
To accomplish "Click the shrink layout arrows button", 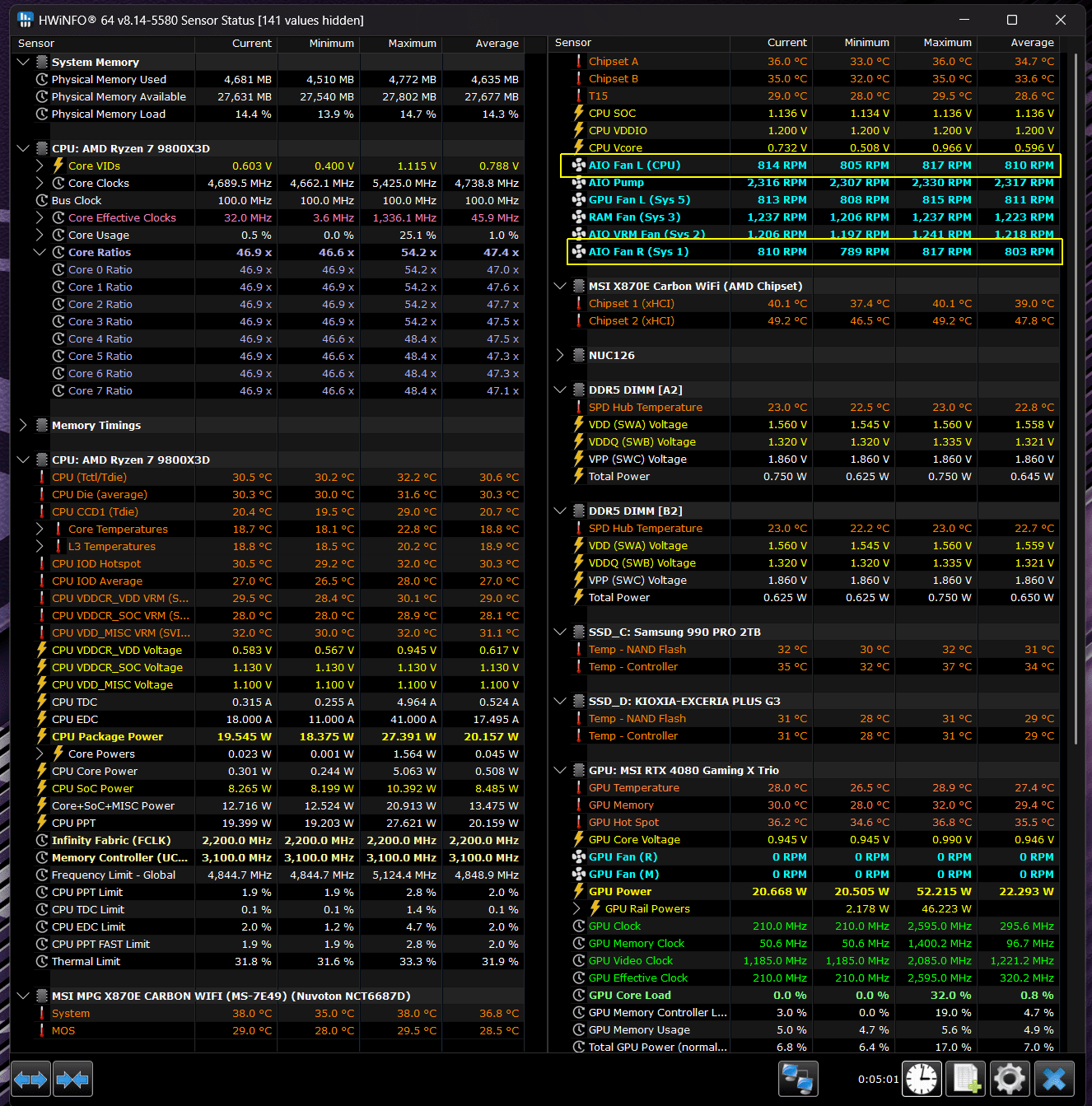I will (x=72, y=1079).
